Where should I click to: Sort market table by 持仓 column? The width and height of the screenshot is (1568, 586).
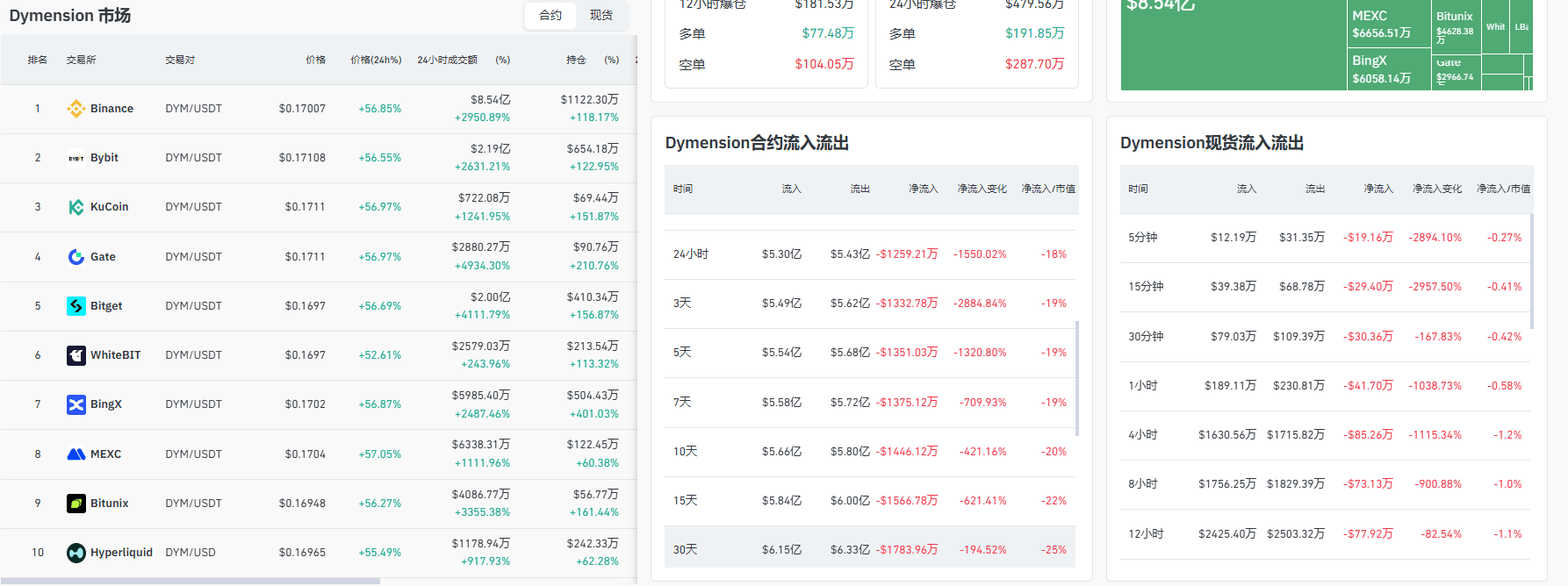576,60
